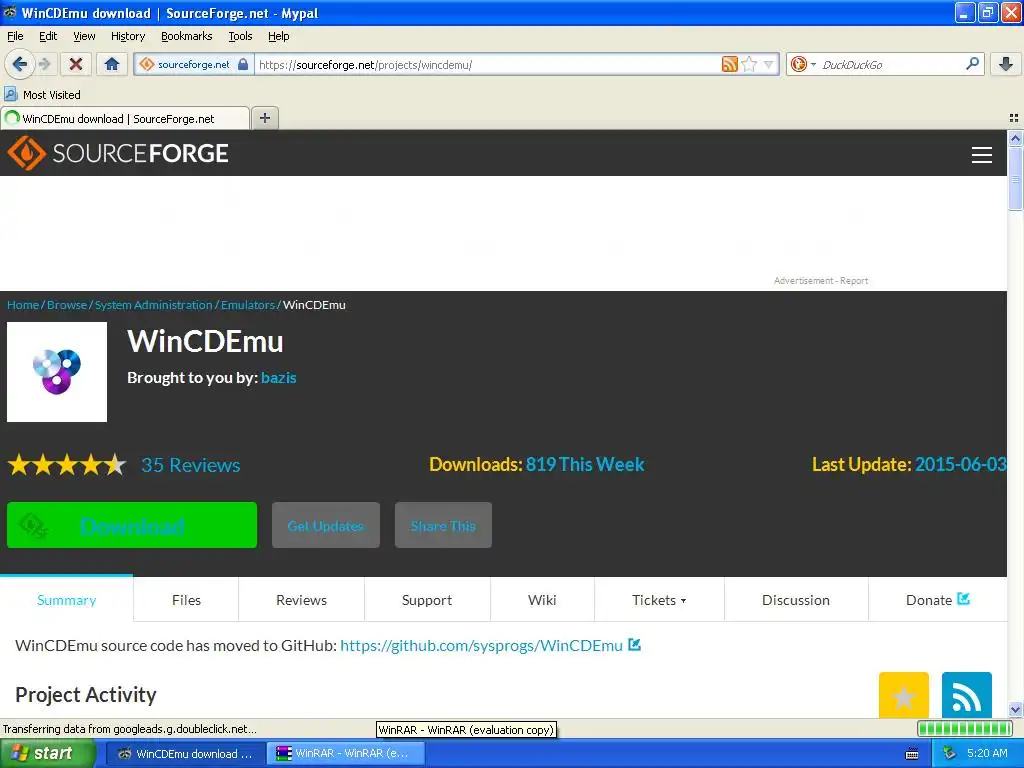Screen dimensions: 1024x768
Task: Click the sourceforge.net site identity button
Action: 193,64
